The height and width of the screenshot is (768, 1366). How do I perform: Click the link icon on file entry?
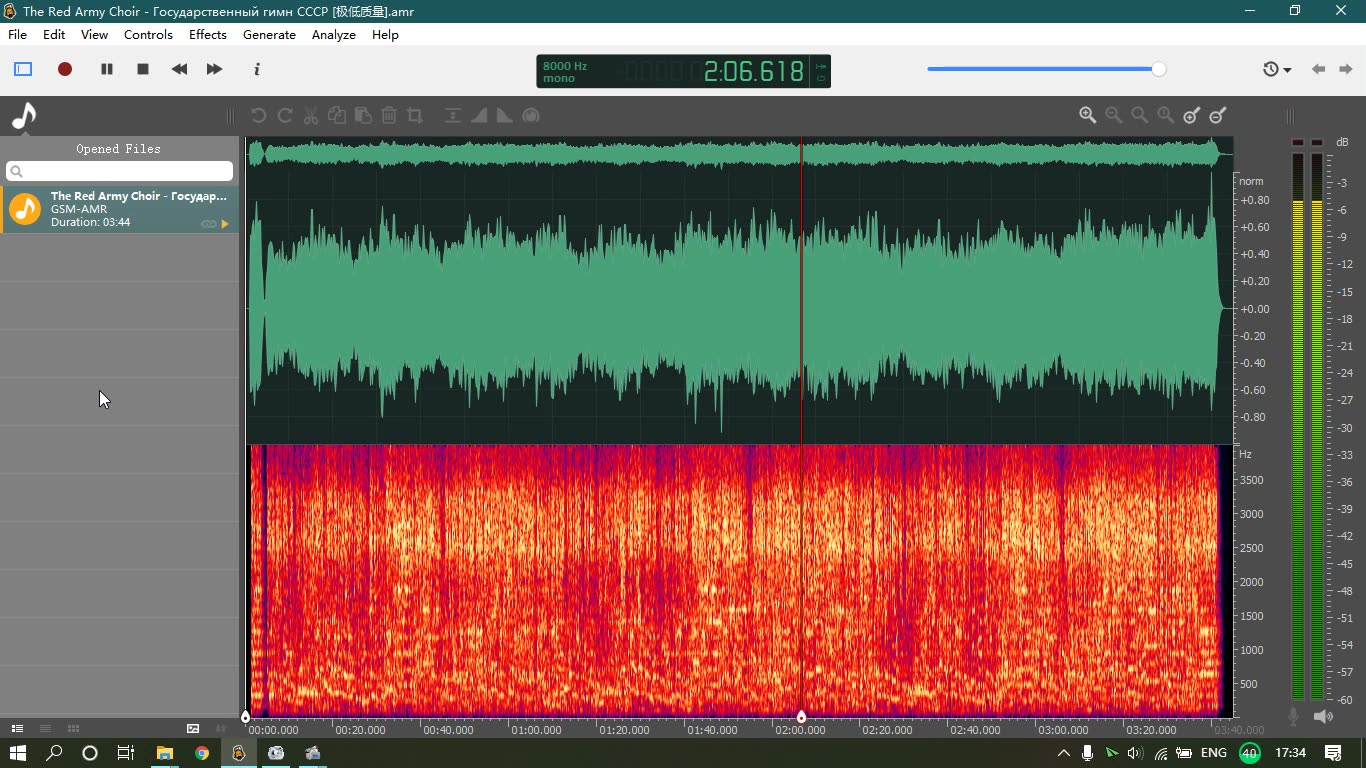pos(208,224)
